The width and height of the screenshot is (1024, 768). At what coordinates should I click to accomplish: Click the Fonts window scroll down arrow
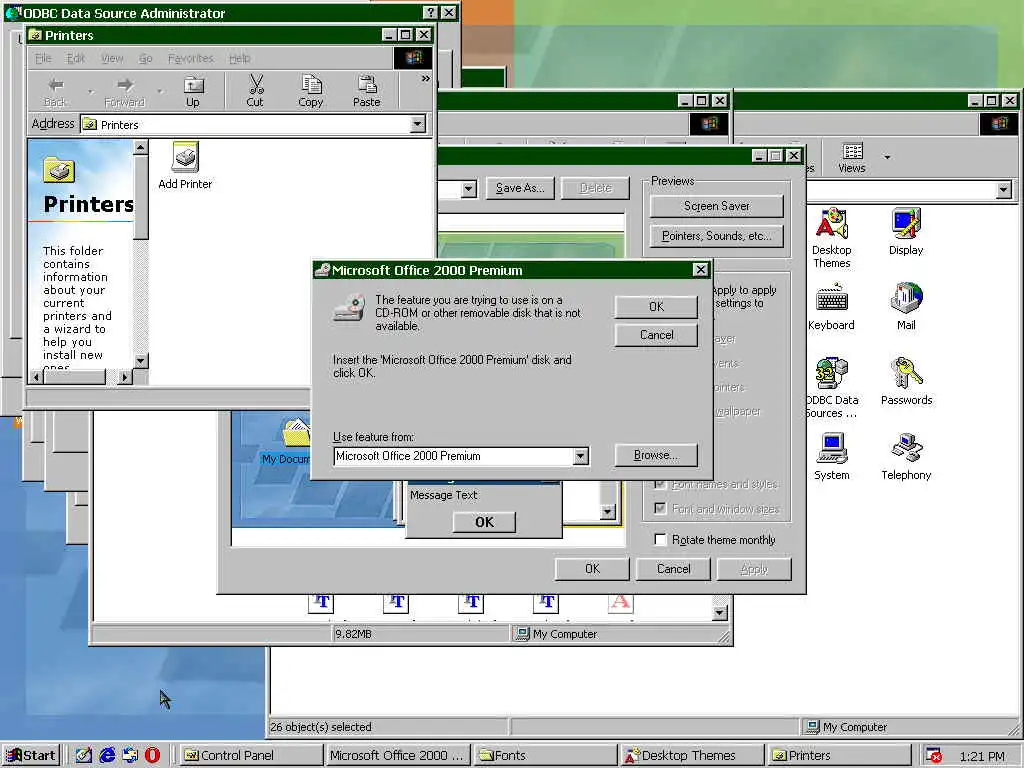point(719,613)
